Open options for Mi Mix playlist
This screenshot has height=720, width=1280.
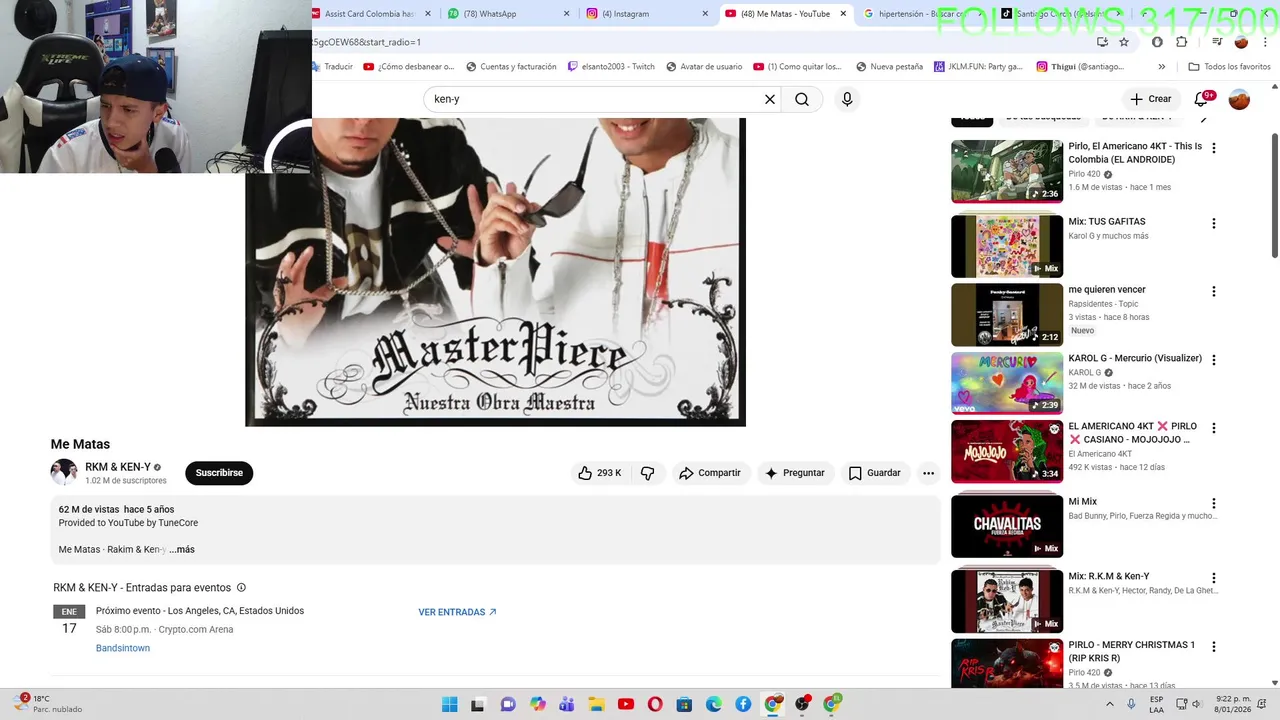tap(1214, 504)
